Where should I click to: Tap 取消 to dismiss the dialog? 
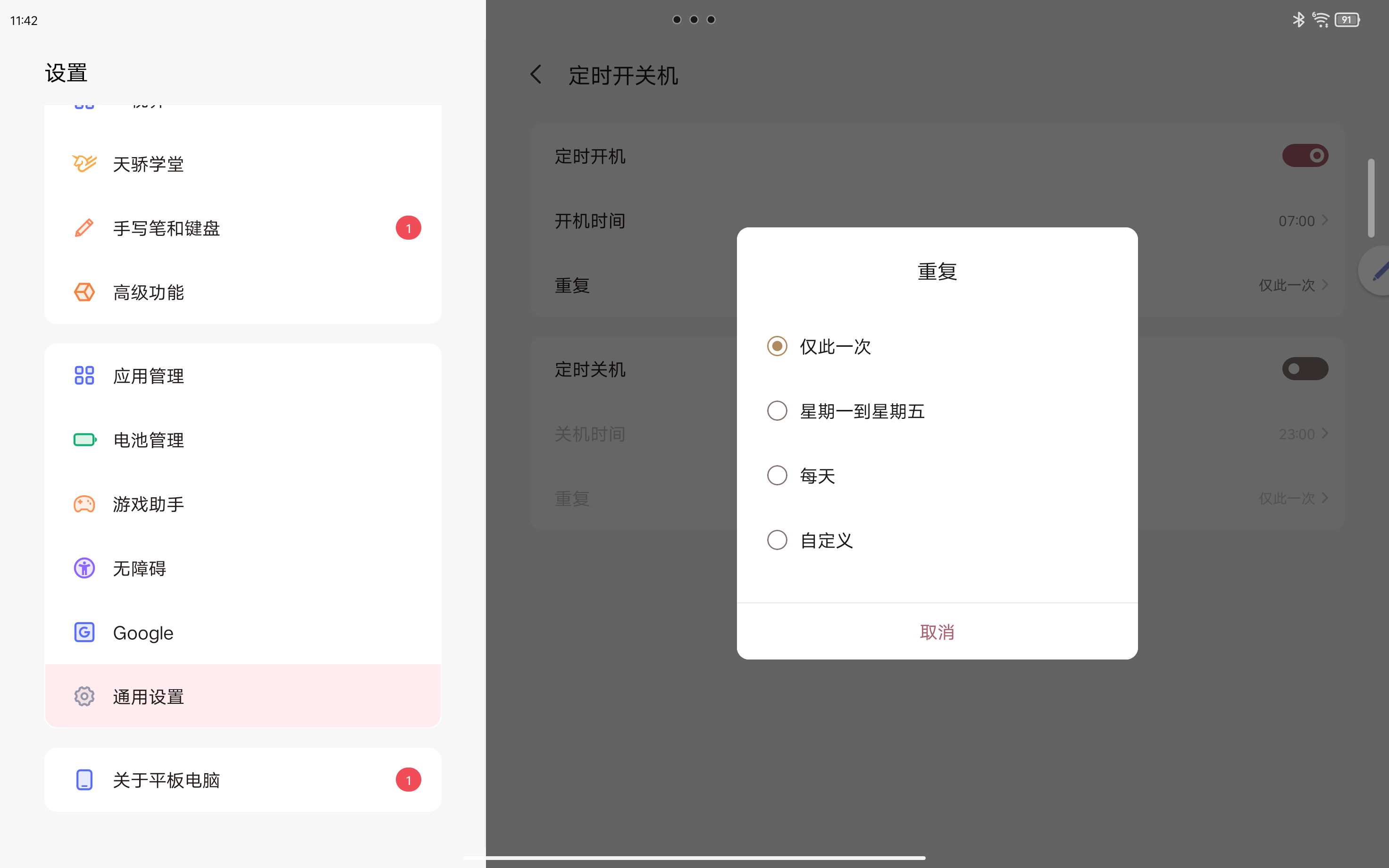click(x=937, y=632)
